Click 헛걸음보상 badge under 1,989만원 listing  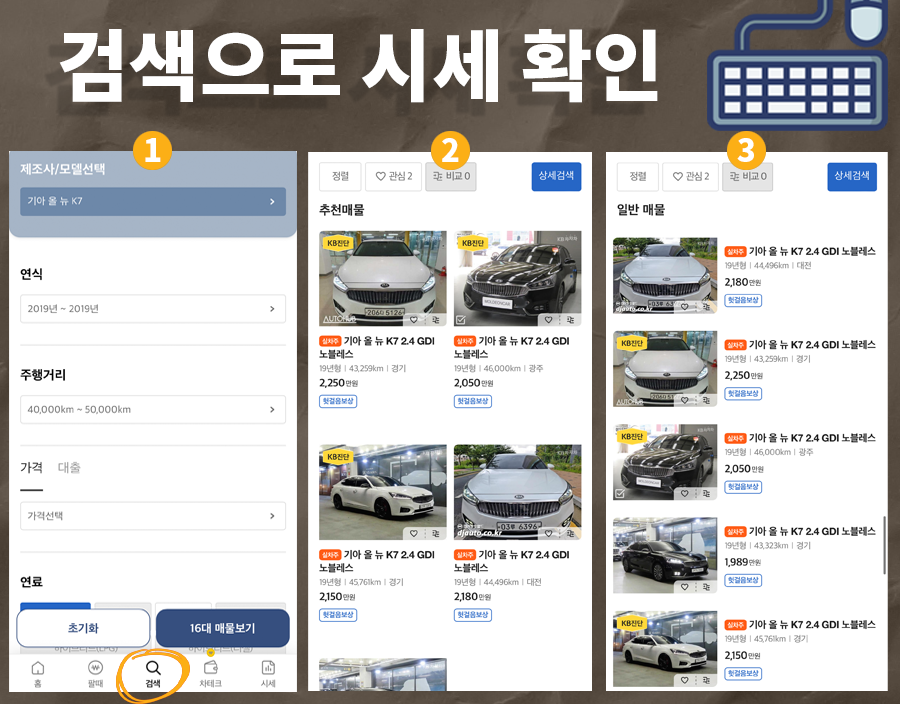743,580
